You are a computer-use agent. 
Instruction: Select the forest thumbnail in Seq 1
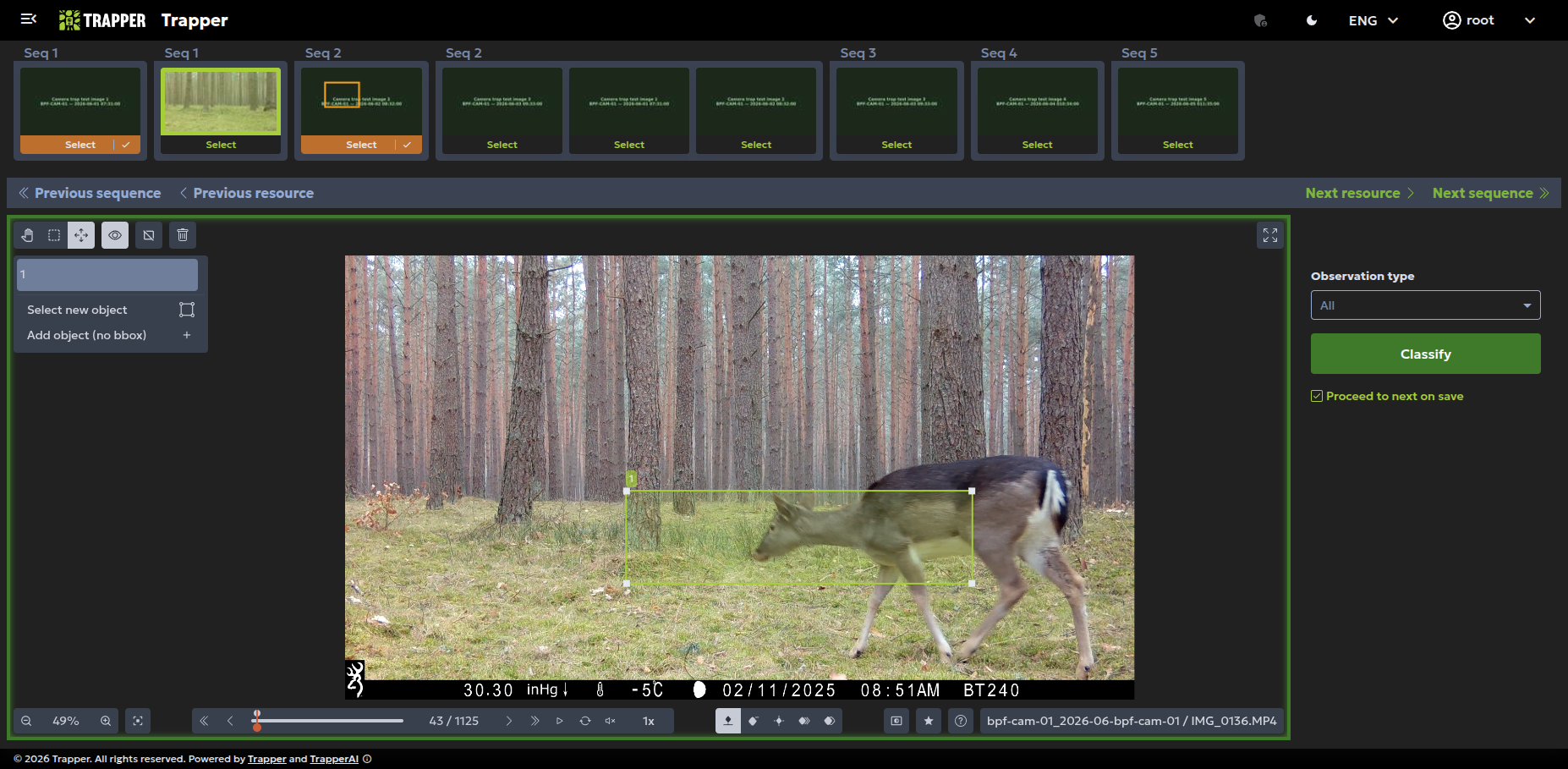point(221,145)
